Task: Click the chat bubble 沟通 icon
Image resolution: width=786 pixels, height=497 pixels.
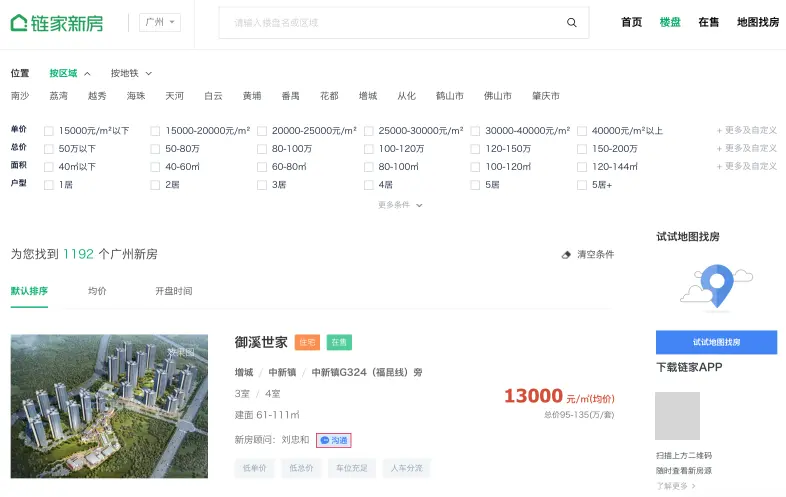Action: pyautogui.click(x=325, y=440)
